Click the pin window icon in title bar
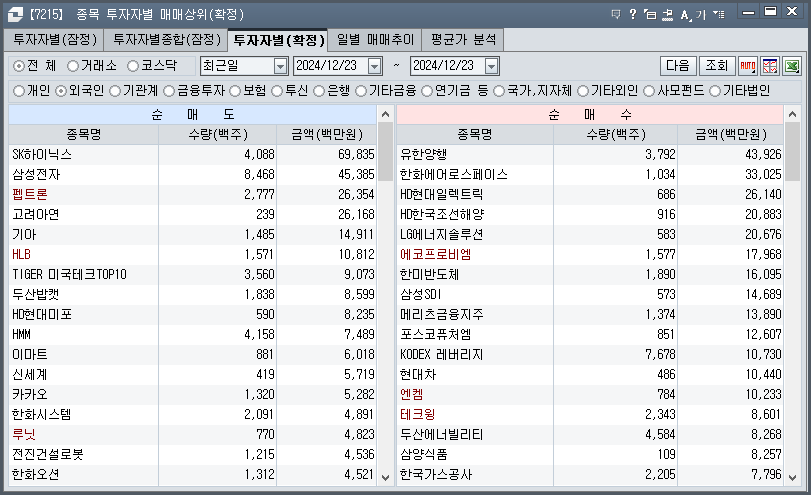Viewport: 811px width, 495px height. tap(667, 14)
